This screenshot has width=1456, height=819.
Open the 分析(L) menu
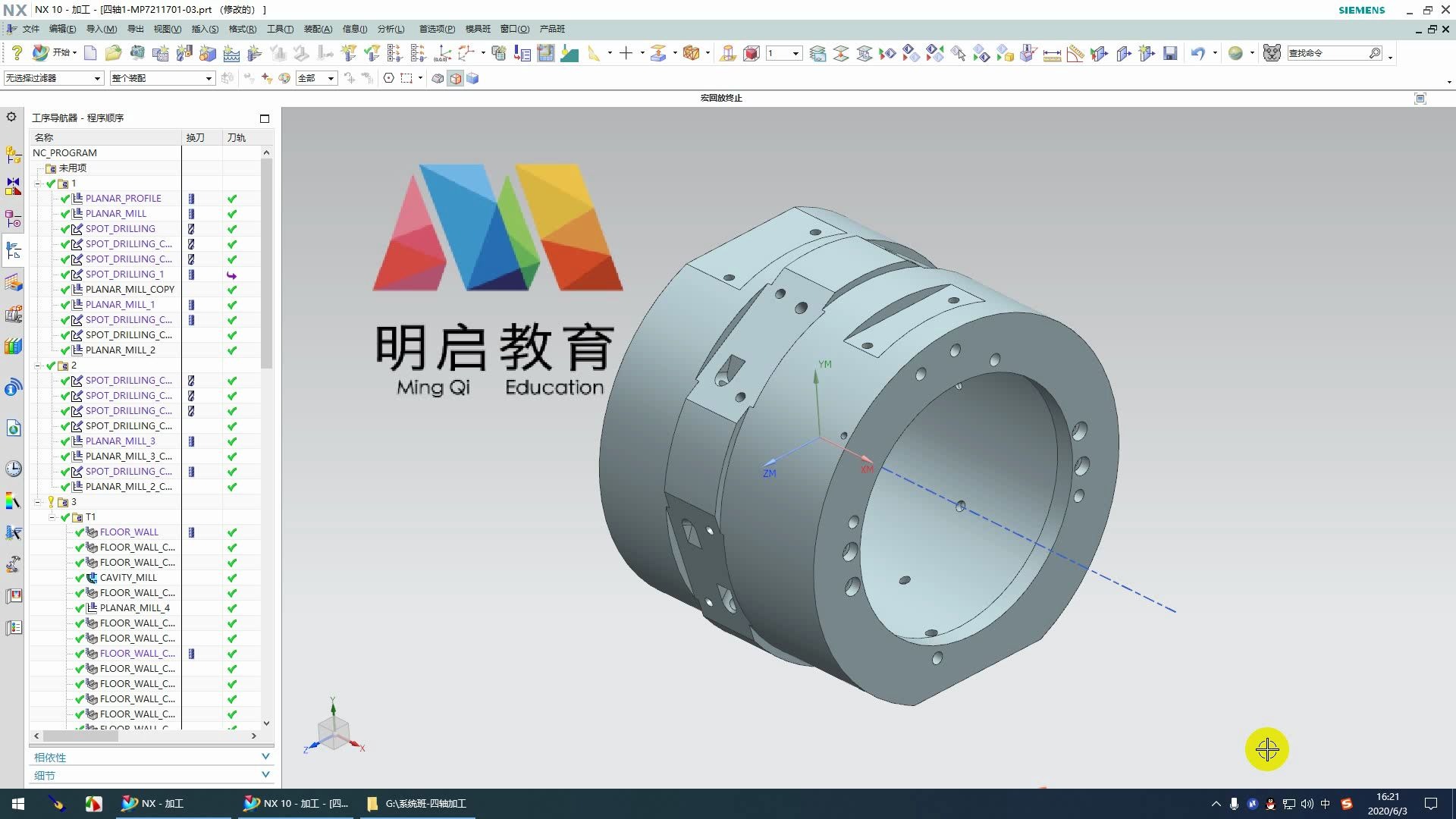coord(391,29)
